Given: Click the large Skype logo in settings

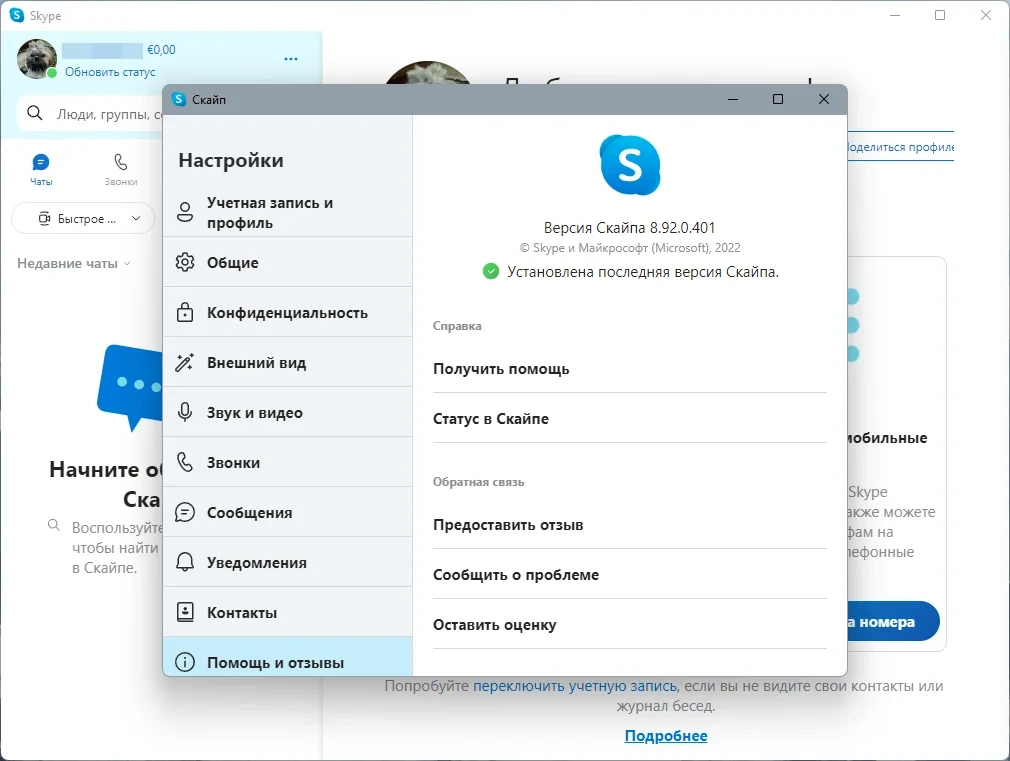Looking at the screenshot, I should point(630,165).
